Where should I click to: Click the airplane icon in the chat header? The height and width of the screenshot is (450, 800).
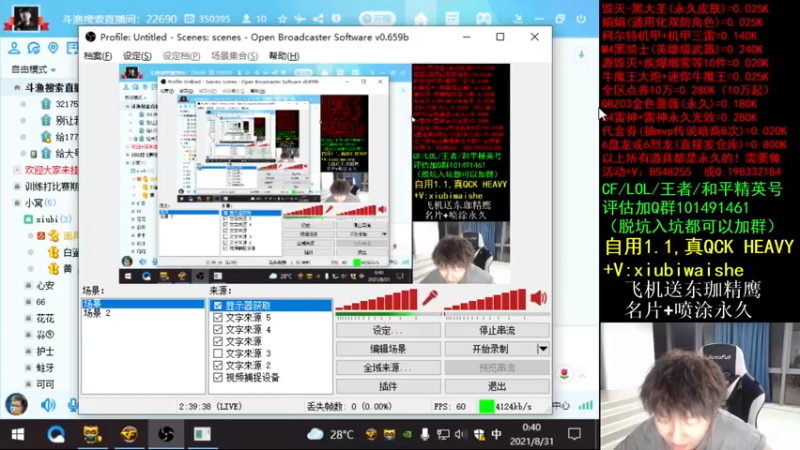coord(300,19)
